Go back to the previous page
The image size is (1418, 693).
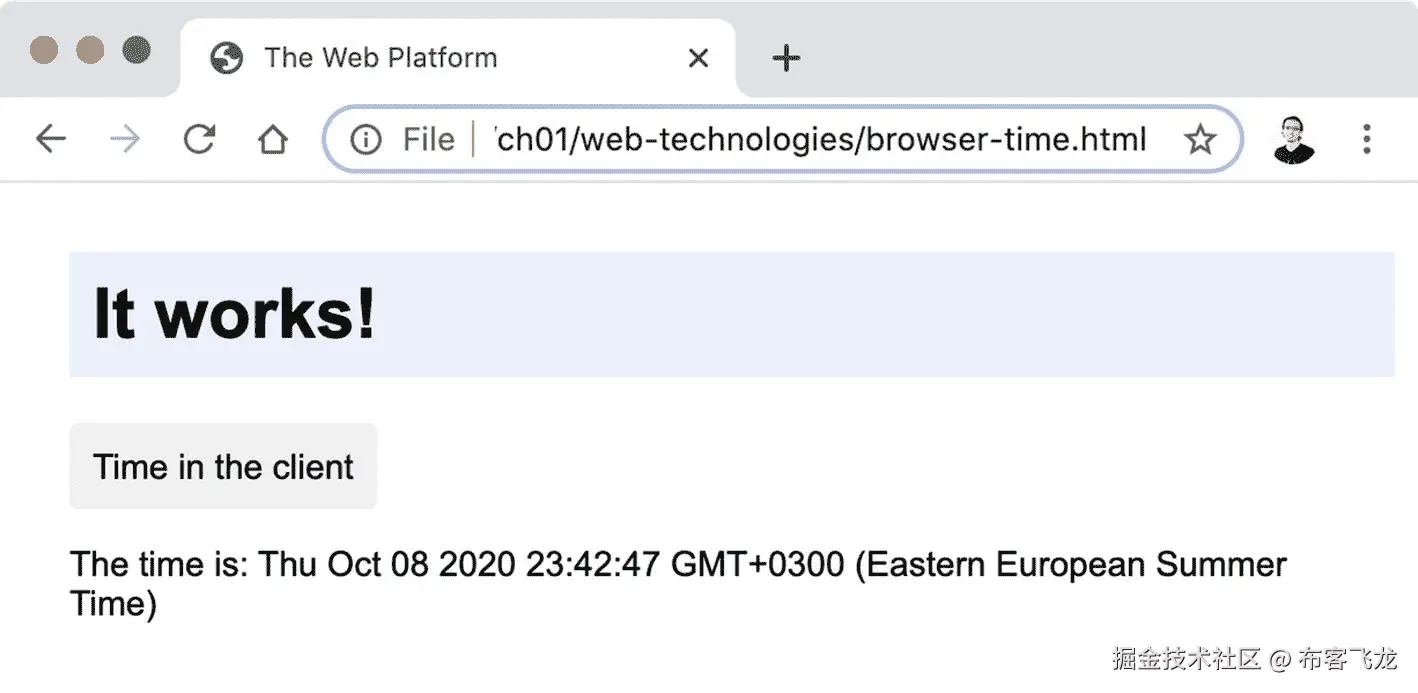tap(50, 139)
